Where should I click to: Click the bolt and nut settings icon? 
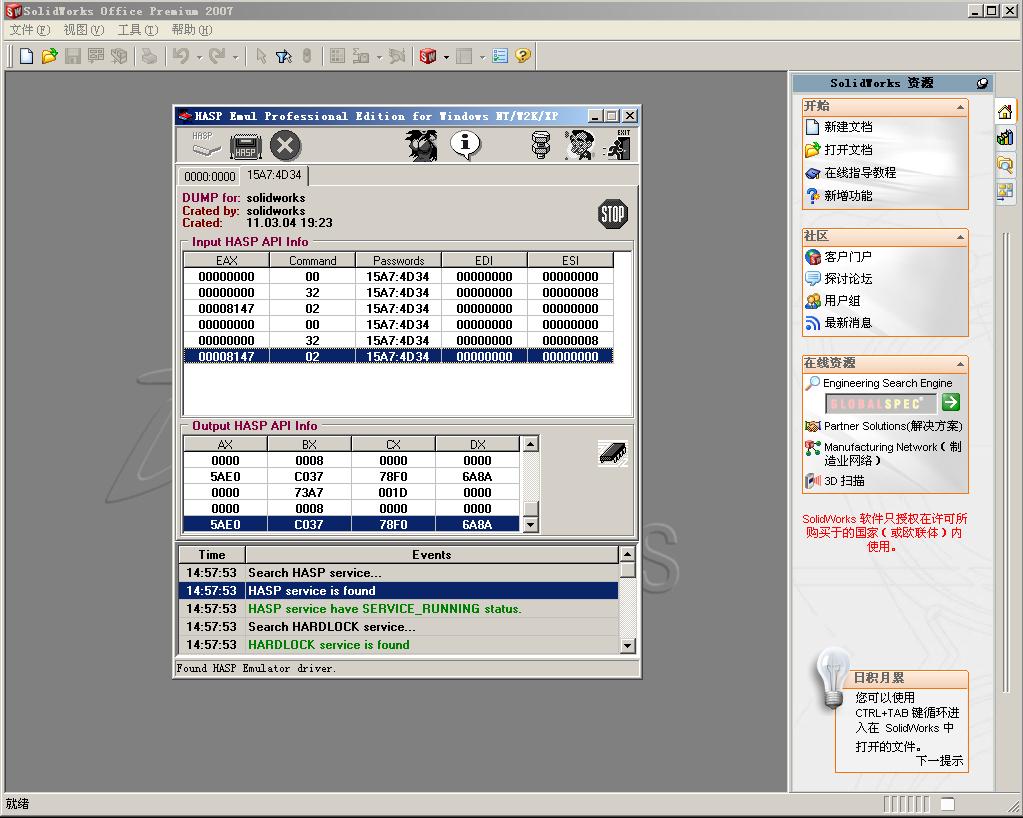[541, 145]
